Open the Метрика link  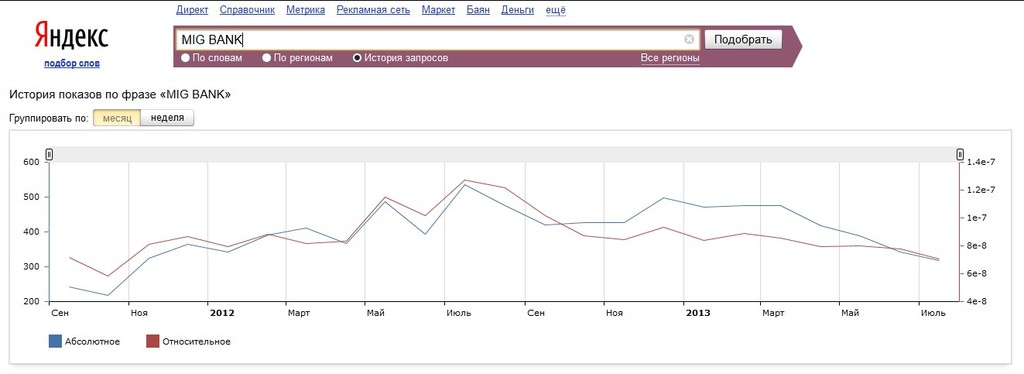[306, 10]
